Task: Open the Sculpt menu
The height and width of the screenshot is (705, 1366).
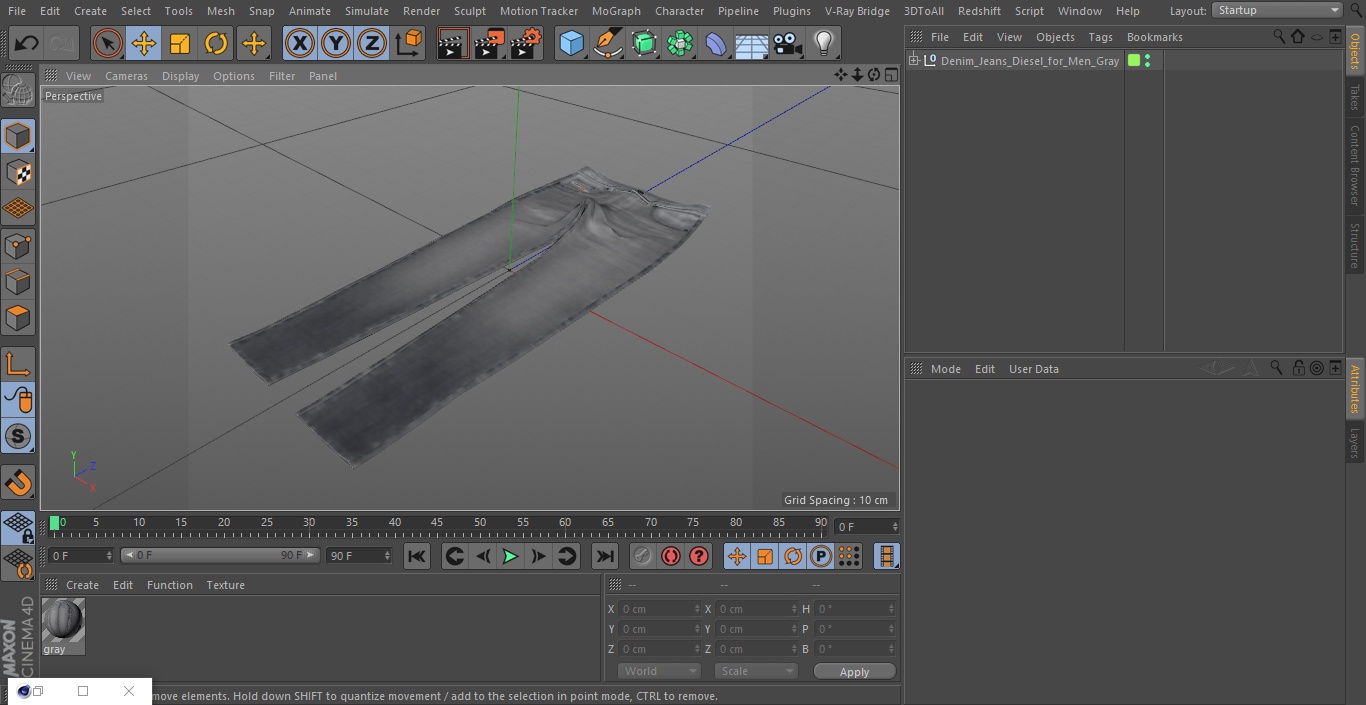Action: pyautogui.click(x=470, y=11)
